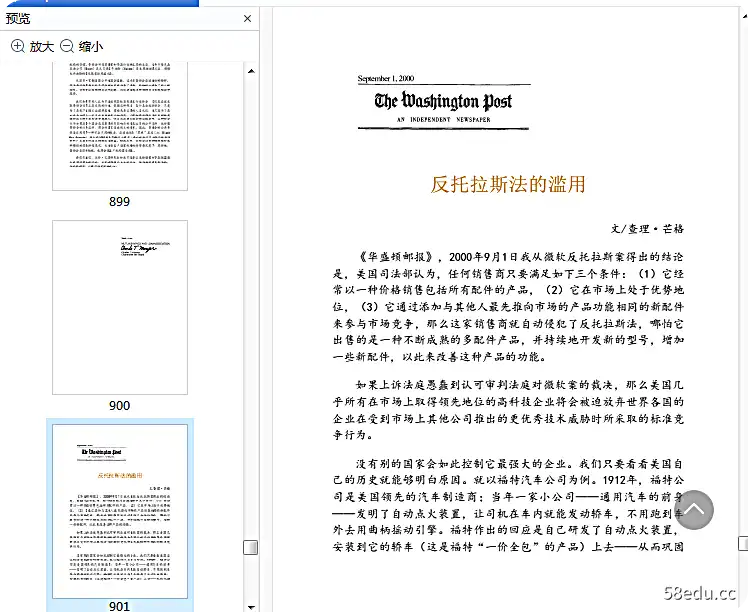This screenshot has width=748, height=612.
Task: Click the date text September 1, 2000
Action: point(385,78)
